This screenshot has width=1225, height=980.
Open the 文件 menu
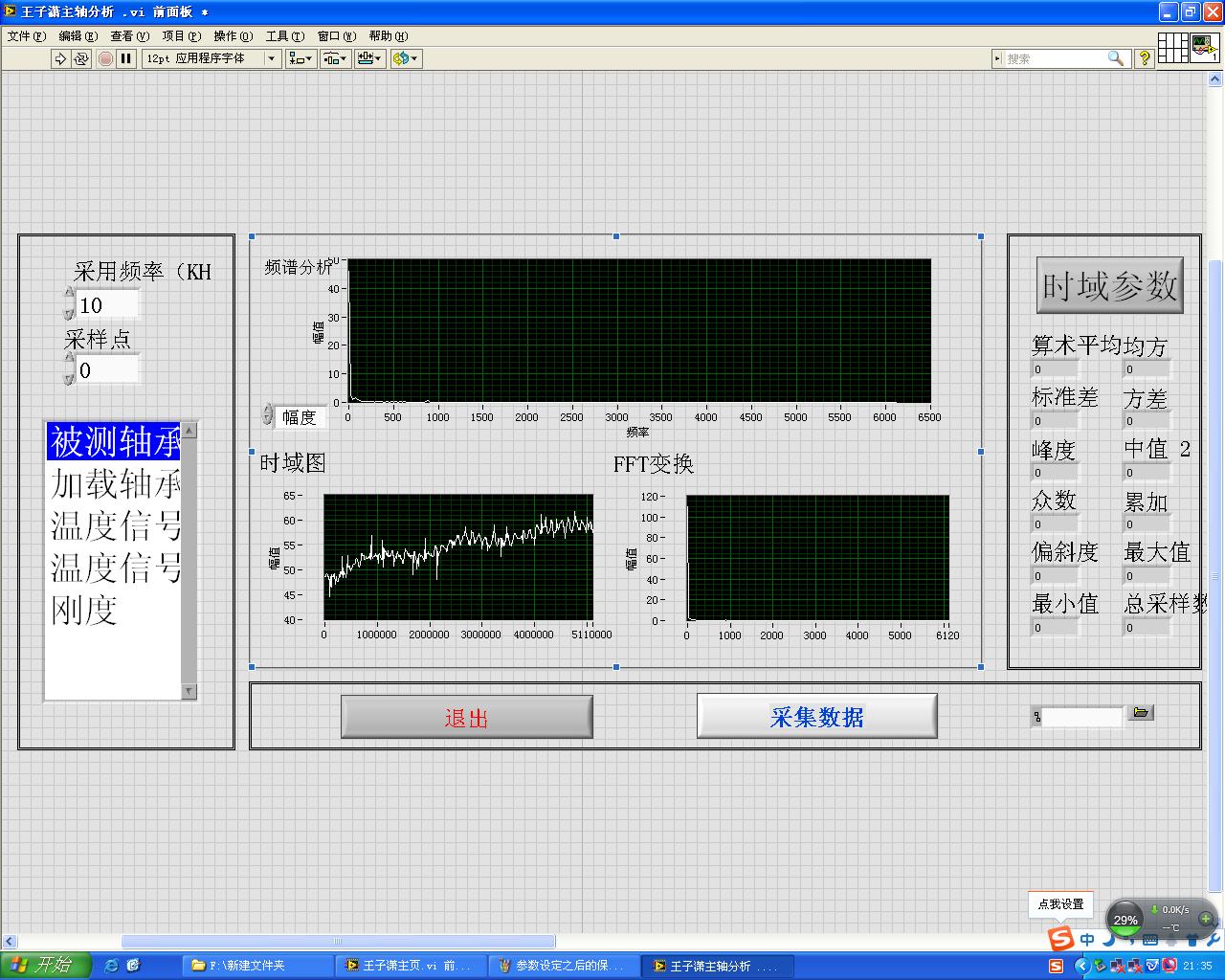pos(27,36)
